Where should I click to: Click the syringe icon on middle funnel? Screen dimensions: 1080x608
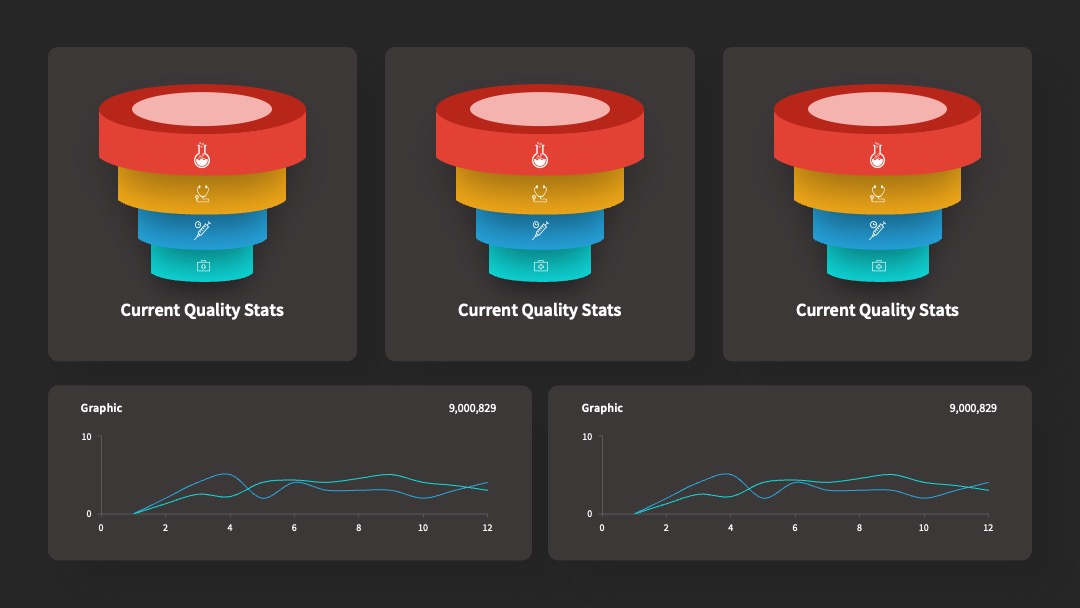(x=540, y=230)
